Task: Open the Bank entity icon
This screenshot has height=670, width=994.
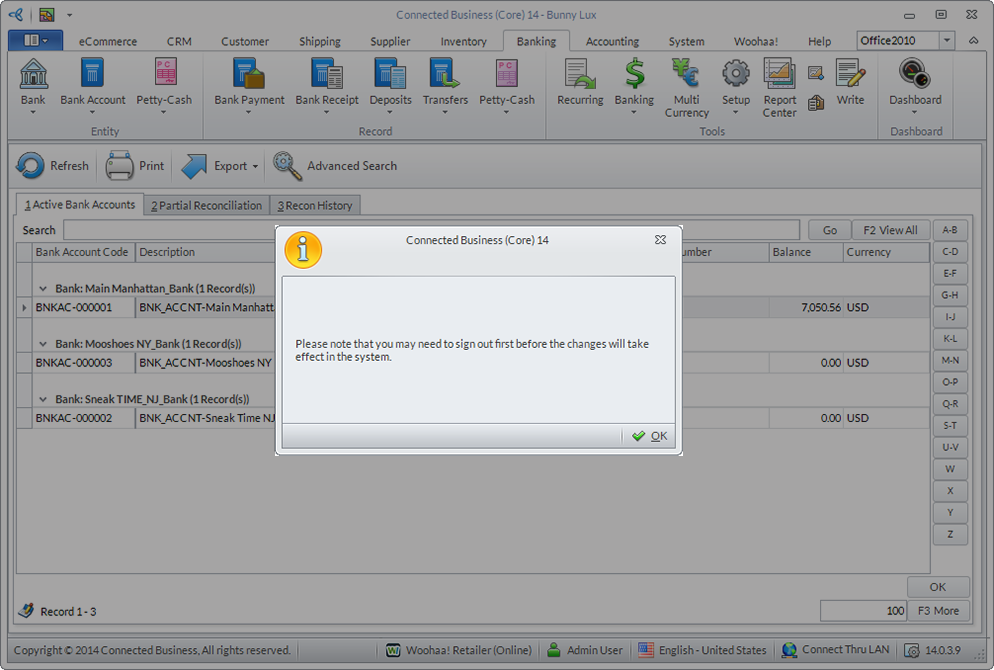Action: [33, 74]
